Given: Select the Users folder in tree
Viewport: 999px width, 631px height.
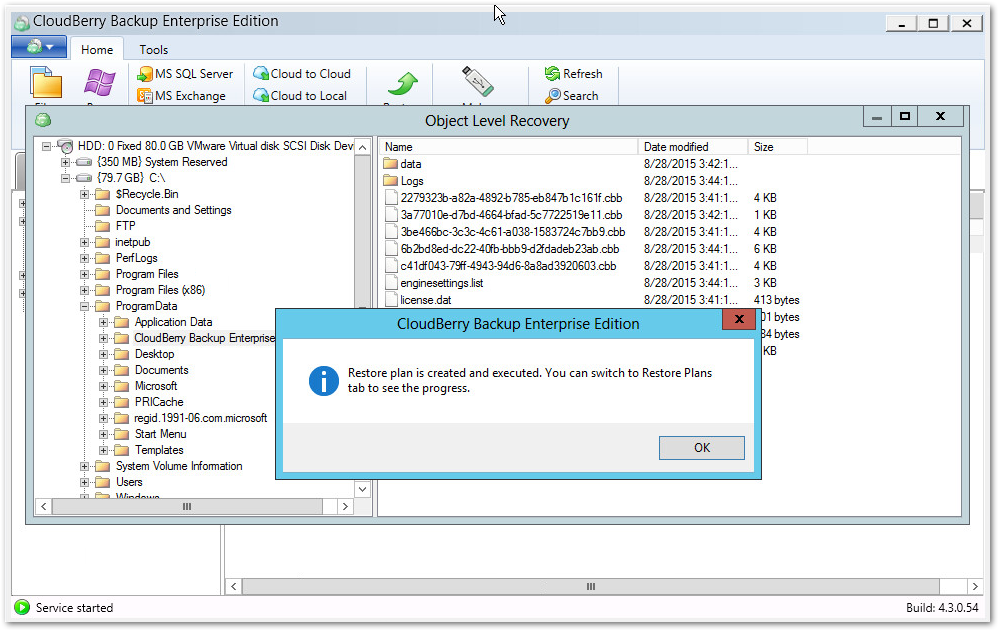Looking at the screenshot, I should 129,482.
